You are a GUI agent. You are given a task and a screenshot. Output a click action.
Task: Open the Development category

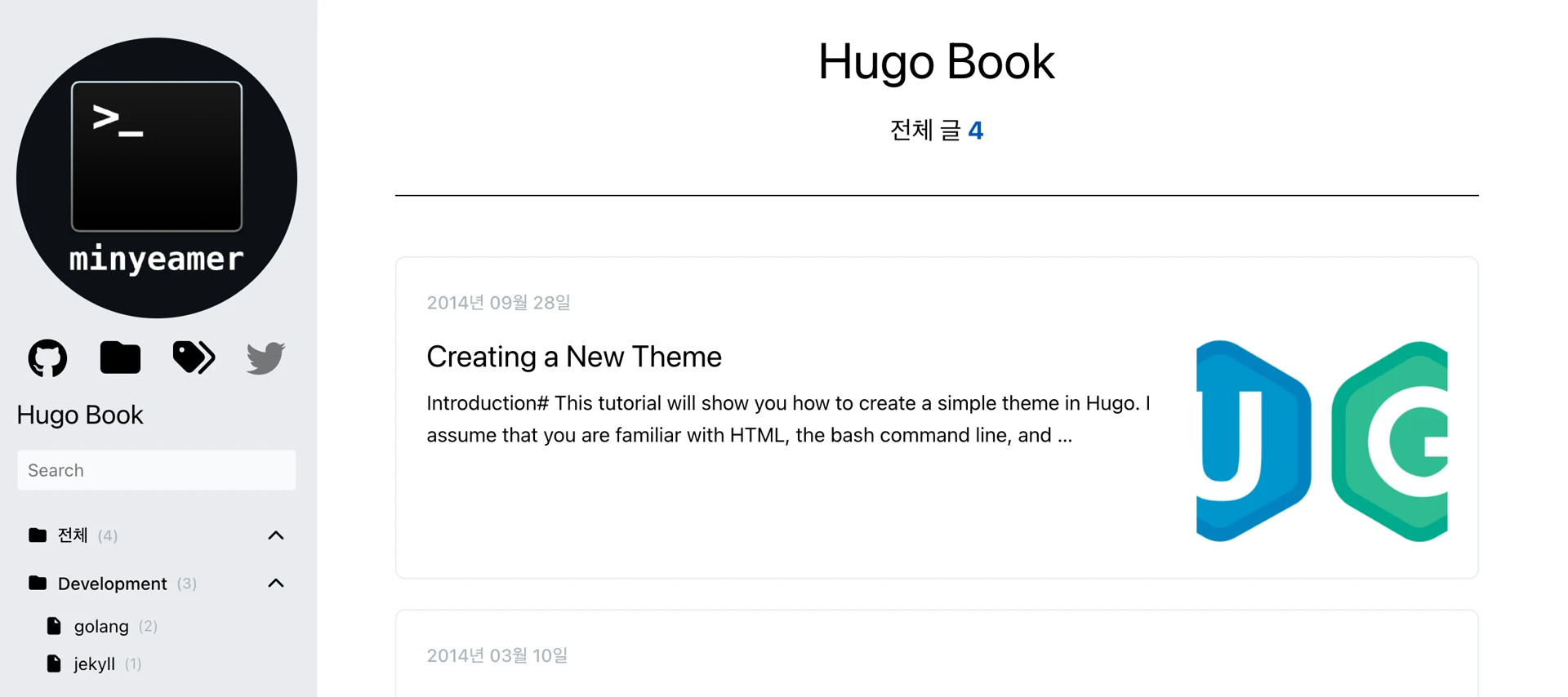pyautogui.click(x=113, y=584)
